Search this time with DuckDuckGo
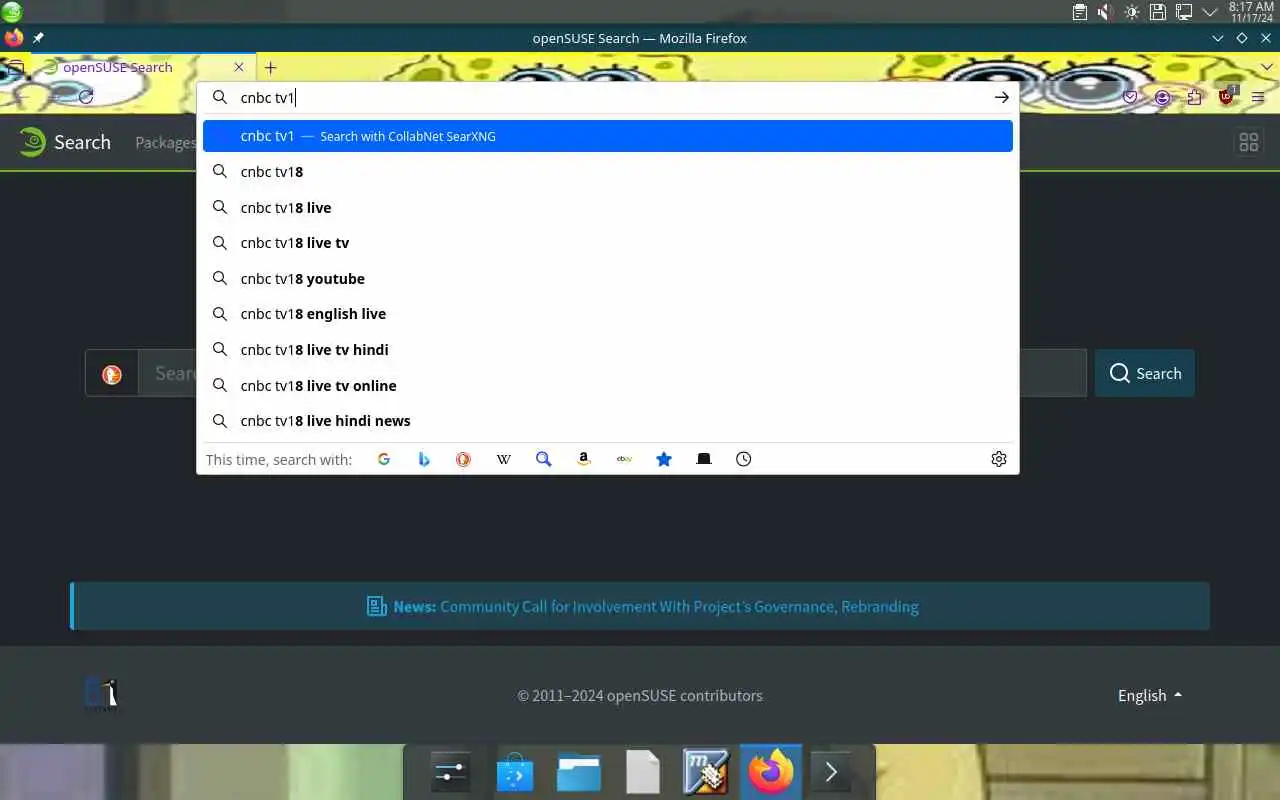 coord(463,459)
